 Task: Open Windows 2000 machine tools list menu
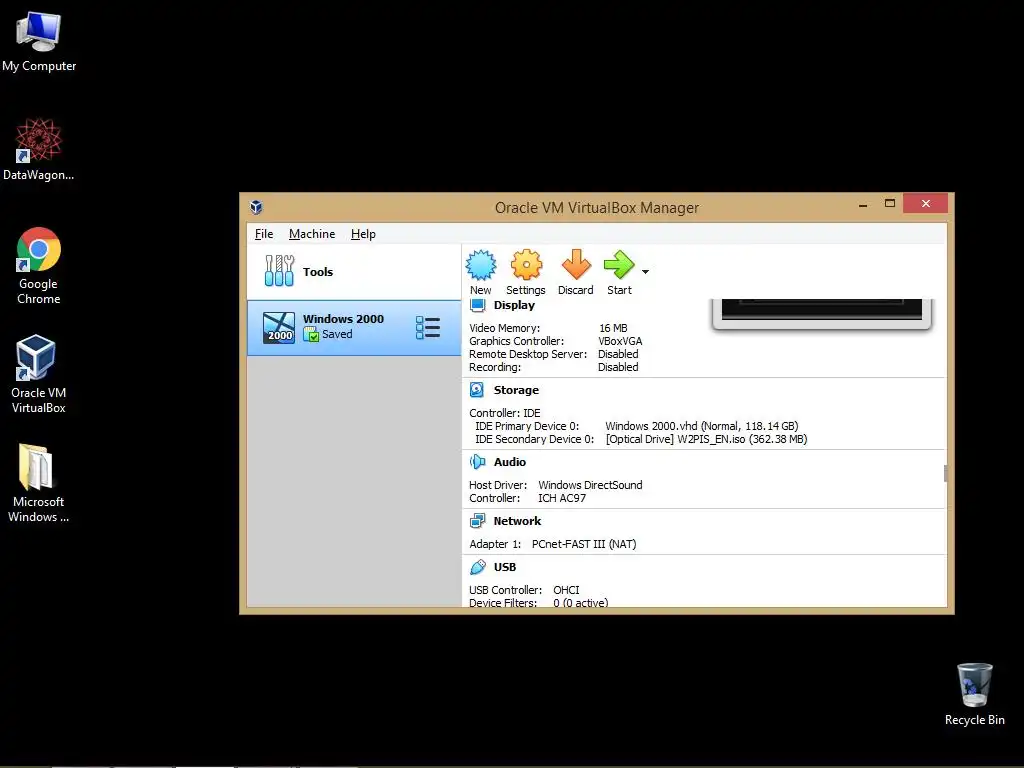click(x=428, y=327)
